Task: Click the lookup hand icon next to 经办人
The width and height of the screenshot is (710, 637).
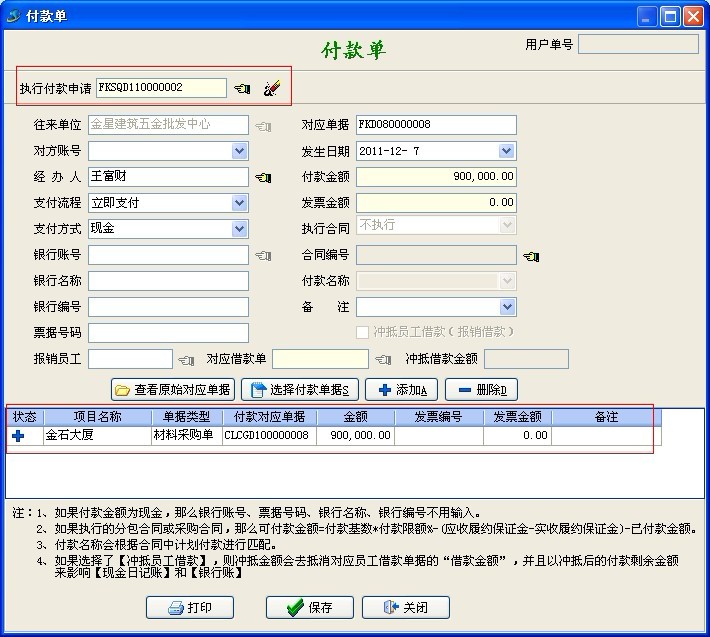Action: tap(263, 177)
